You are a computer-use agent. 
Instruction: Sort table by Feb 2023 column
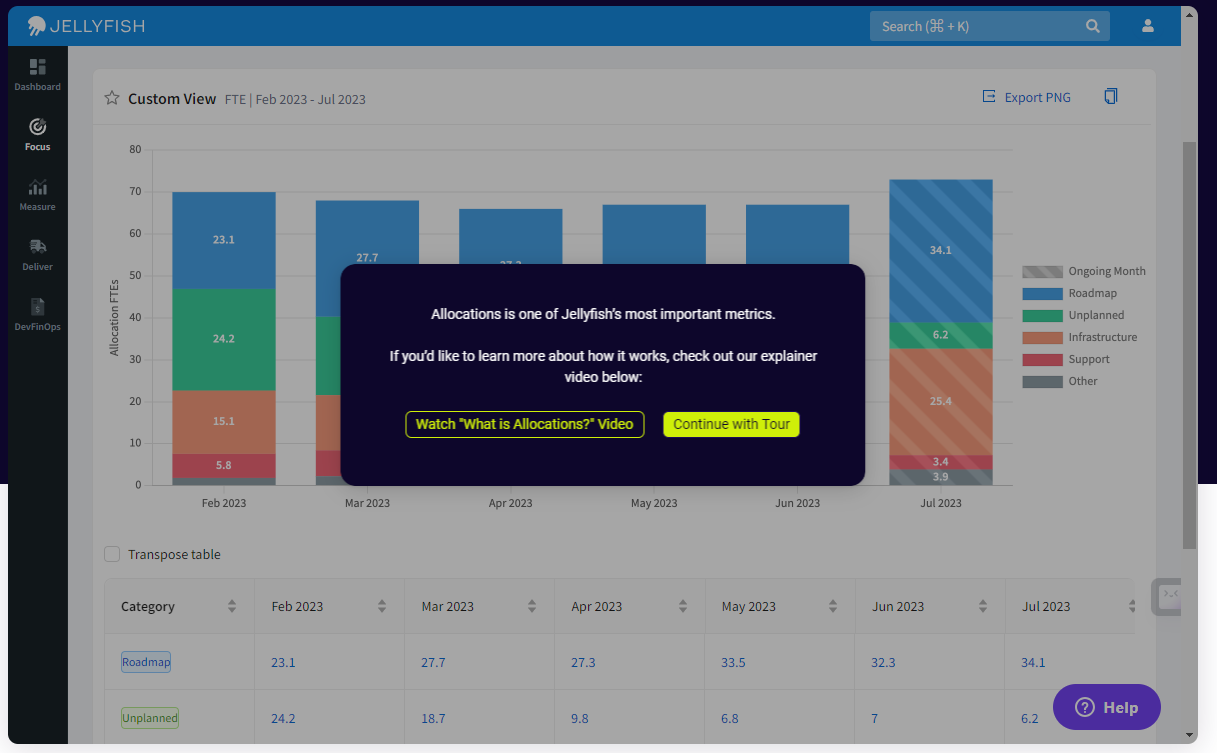tap(382, 606)
